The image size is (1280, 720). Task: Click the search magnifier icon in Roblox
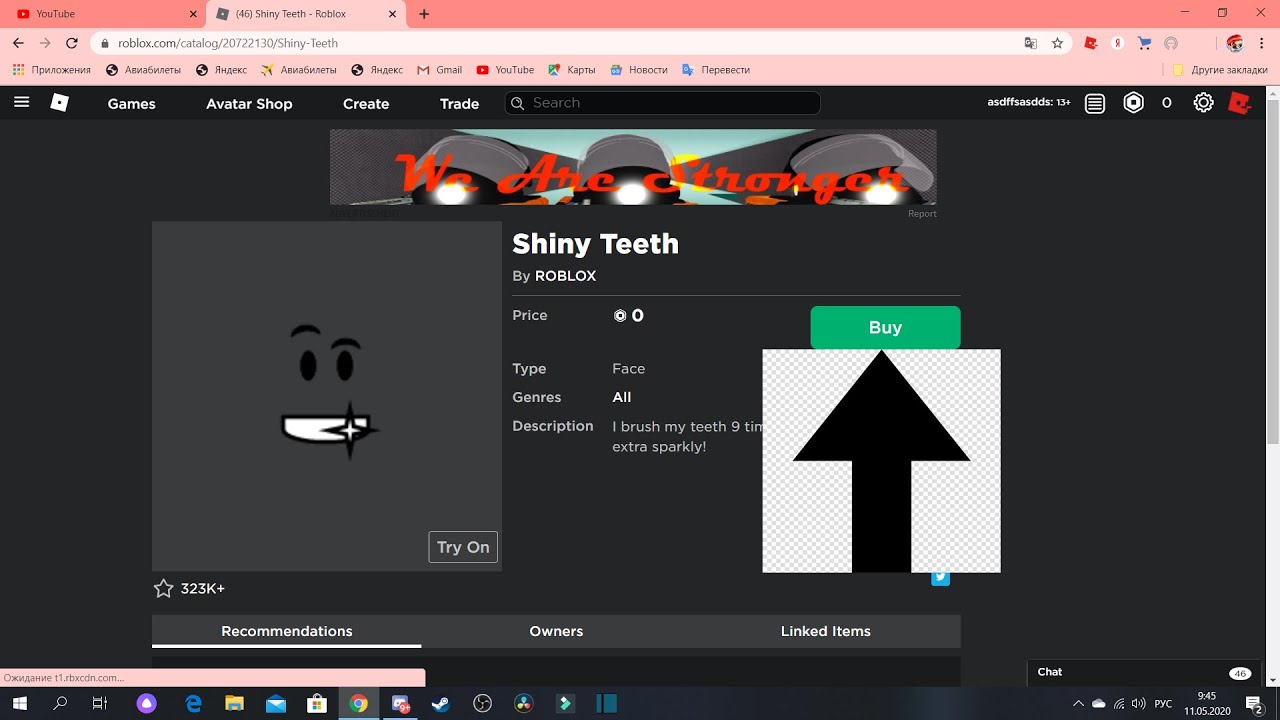click(x=517, y=103)
